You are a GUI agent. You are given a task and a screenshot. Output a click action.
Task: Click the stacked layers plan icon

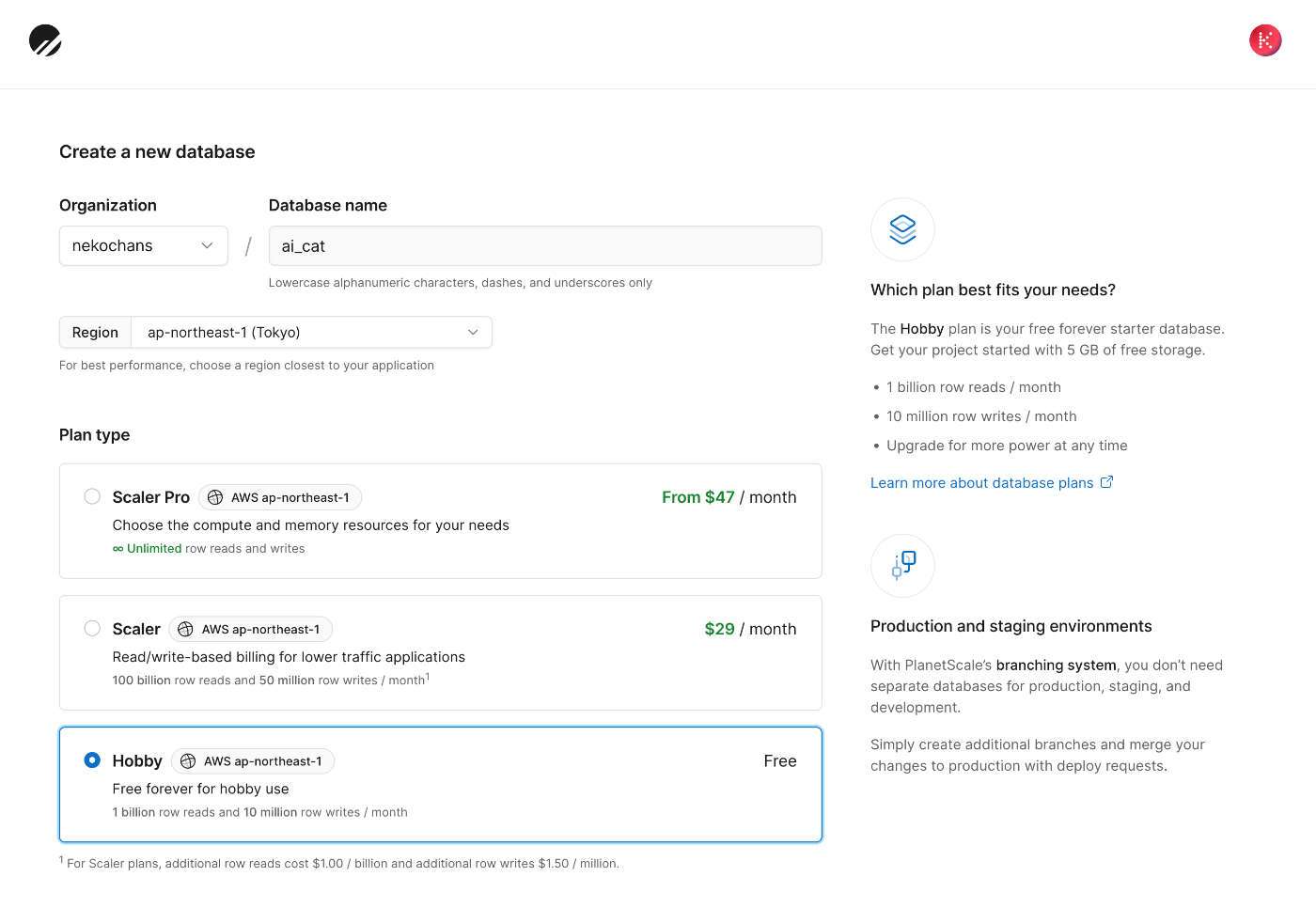(902, 229)
